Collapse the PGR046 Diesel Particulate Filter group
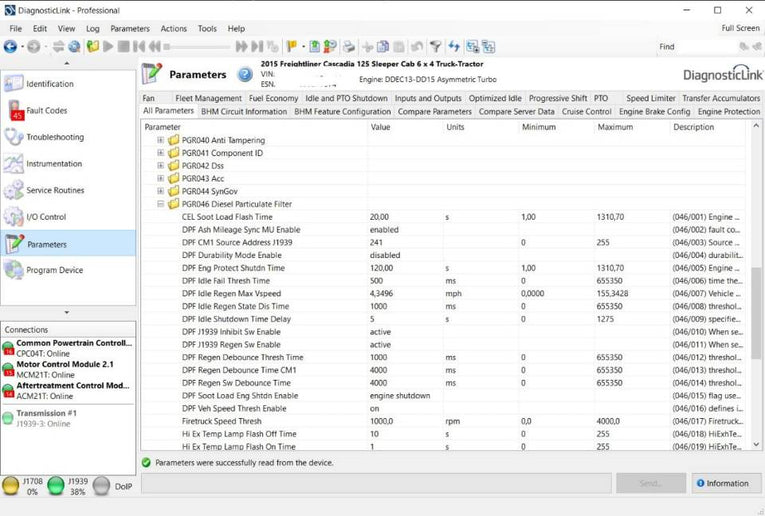 160,204
